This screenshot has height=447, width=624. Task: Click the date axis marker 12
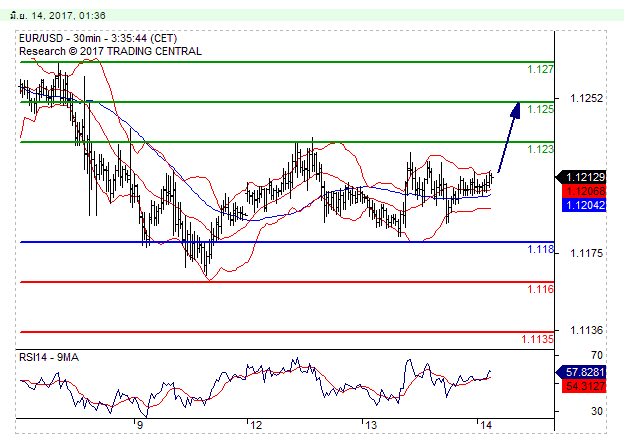click(x=256, y=425)
